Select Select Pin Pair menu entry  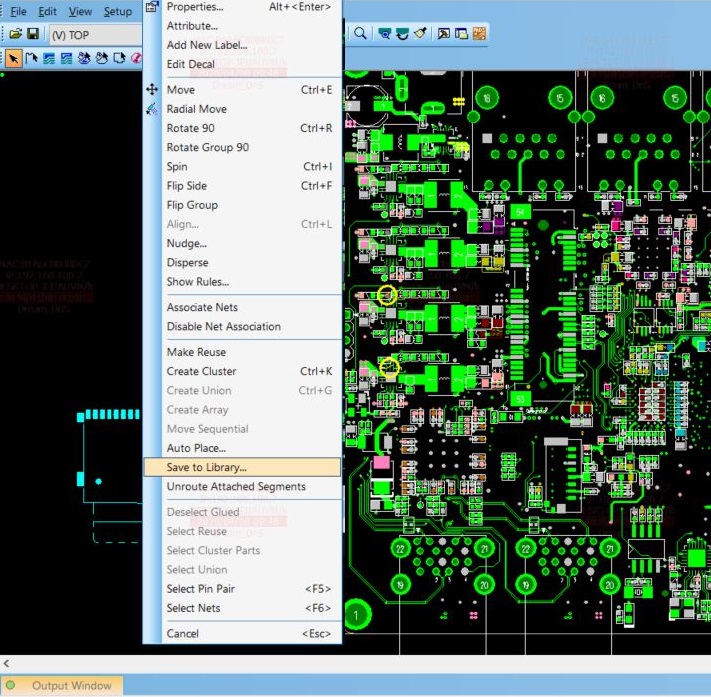coord(243,589)
